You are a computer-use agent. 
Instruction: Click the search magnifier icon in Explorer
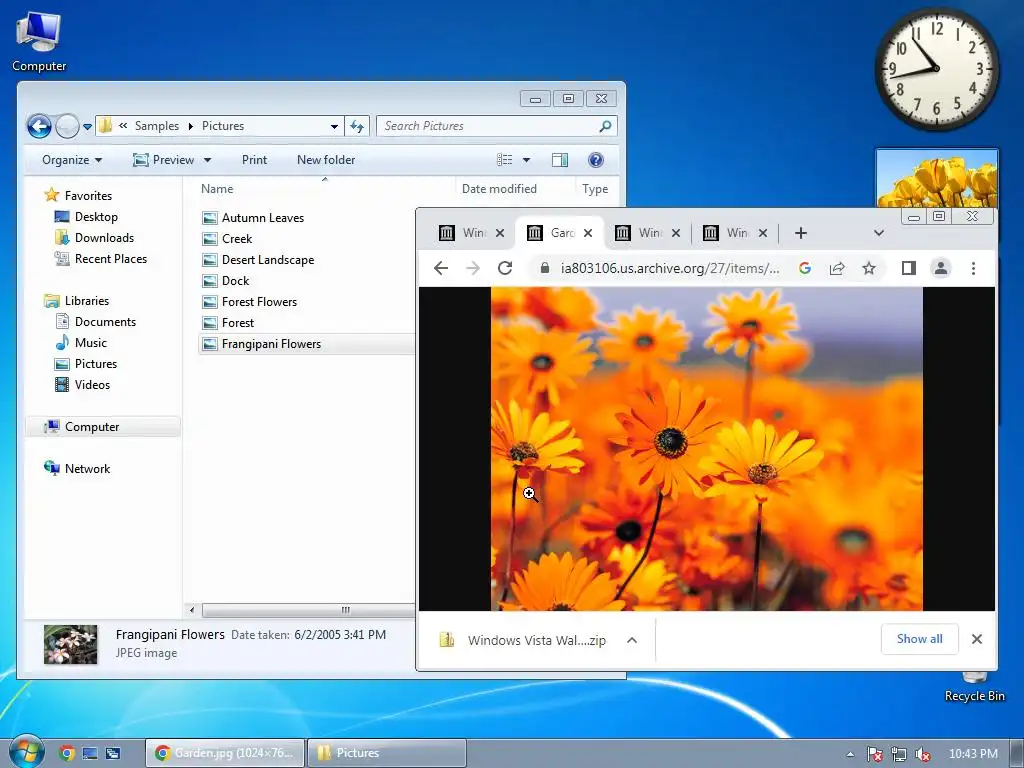(x=605, y=126)
